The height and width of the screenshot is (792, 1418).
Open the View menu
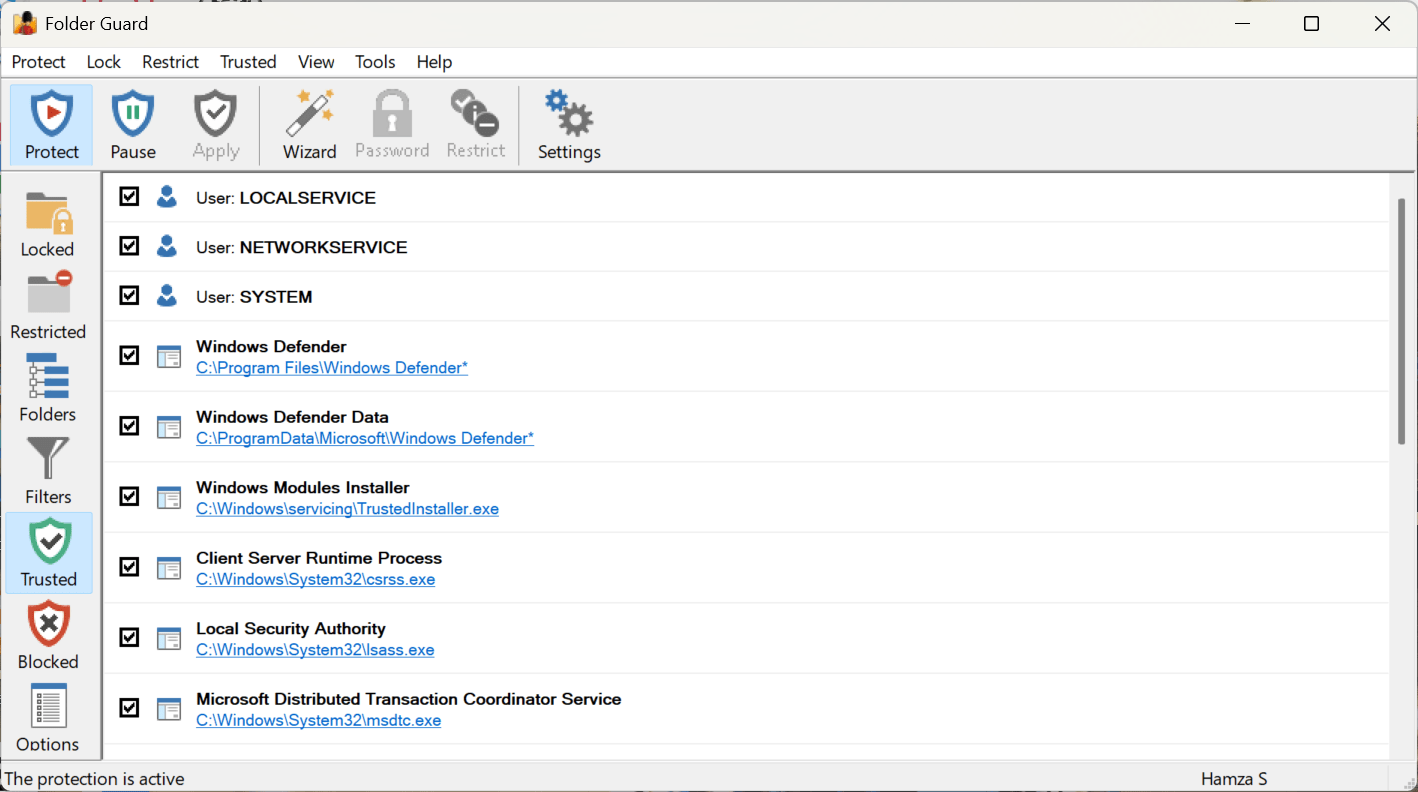point(316,62)
